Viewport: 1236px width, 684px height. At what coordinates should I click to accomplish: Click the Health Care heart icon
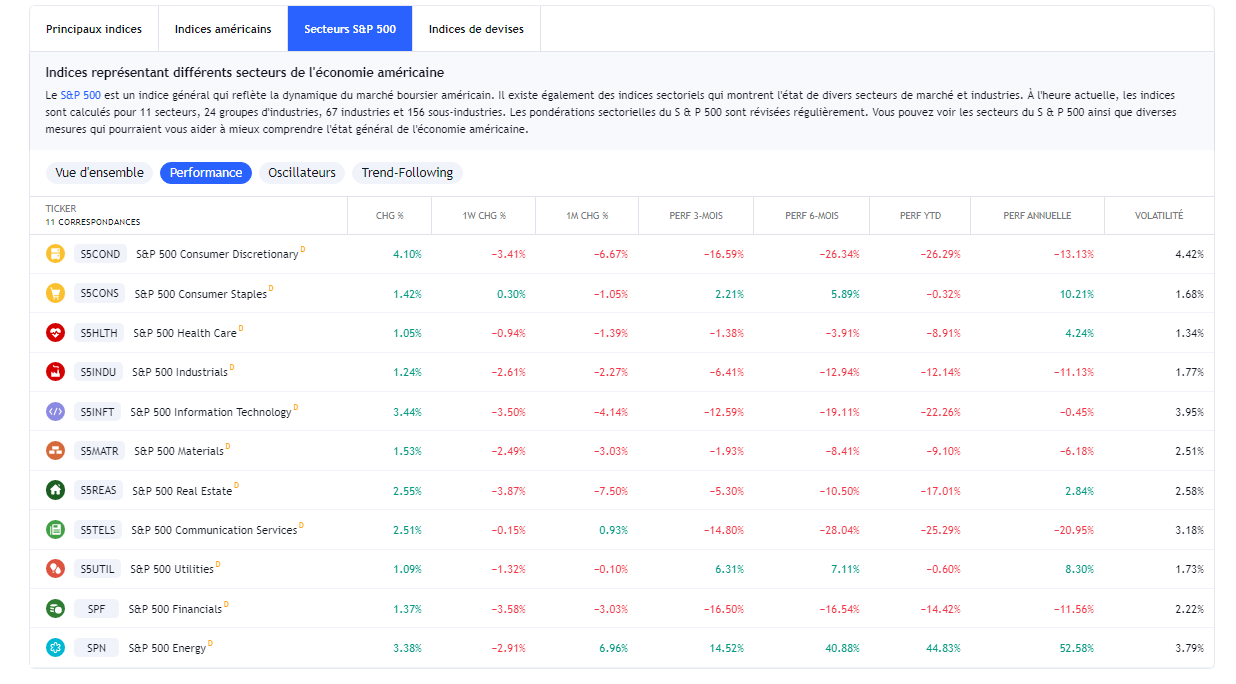coord(55,333)
